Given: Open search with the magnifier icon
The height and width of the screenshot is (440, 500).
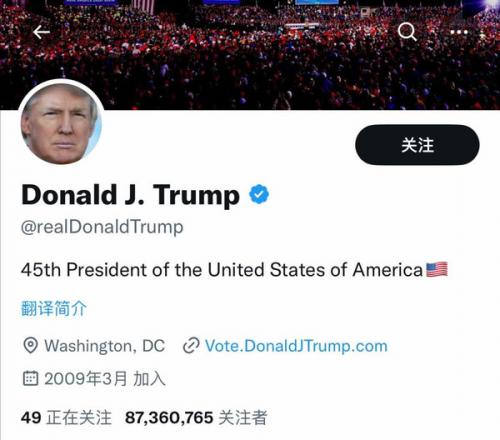Looking at the screenshot, I should click(407, 32).
